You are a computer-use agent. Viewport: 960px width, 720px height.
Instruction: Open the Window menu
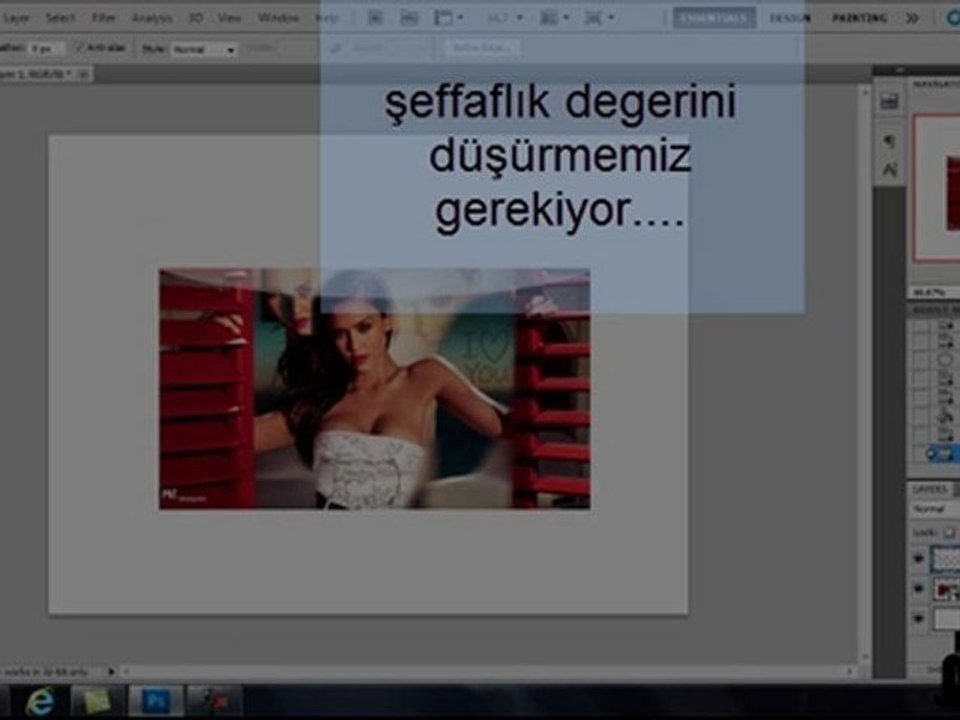(278, 18)
